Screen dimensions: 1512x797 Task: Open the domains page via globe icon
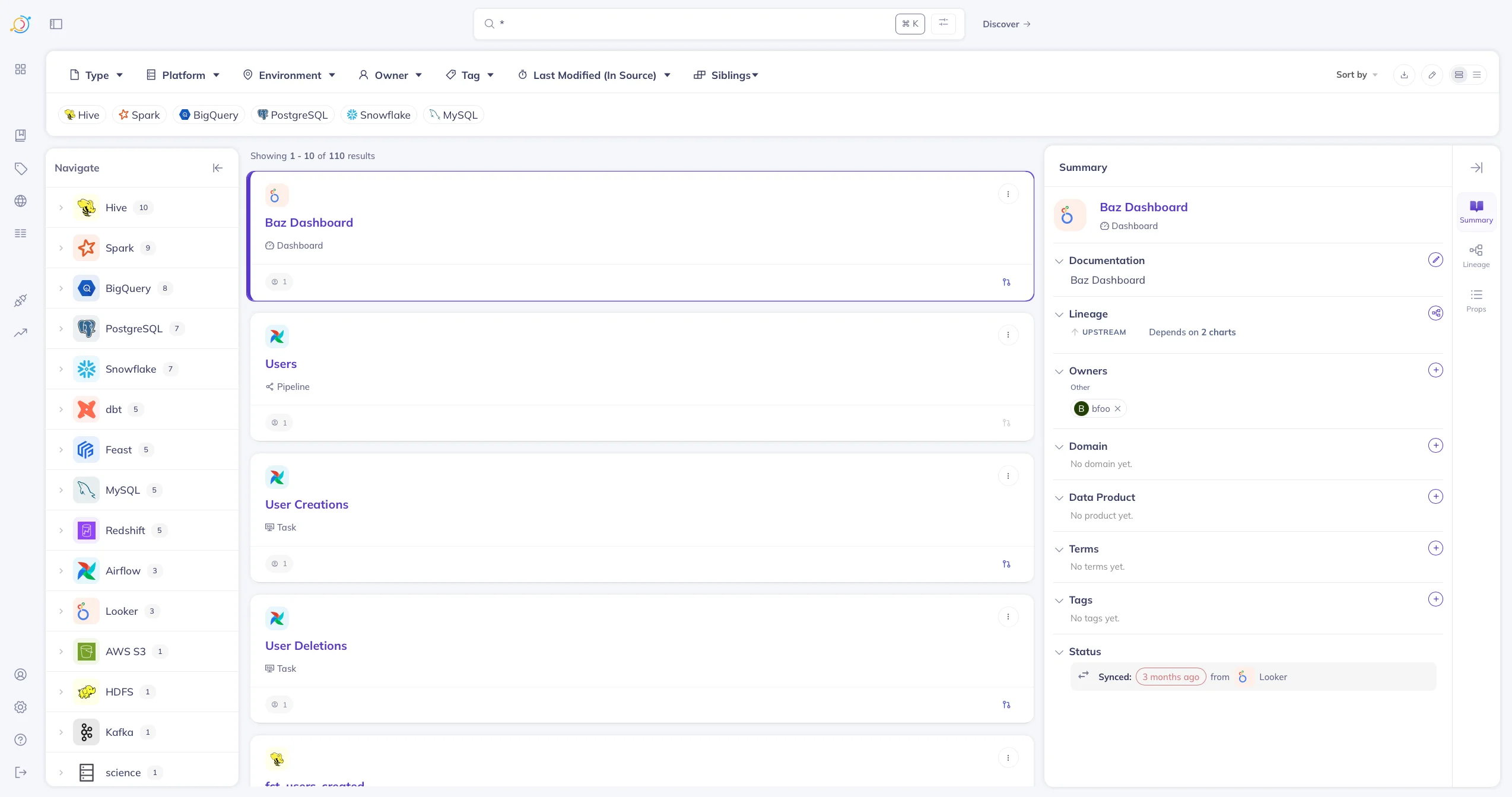point(20,201)
